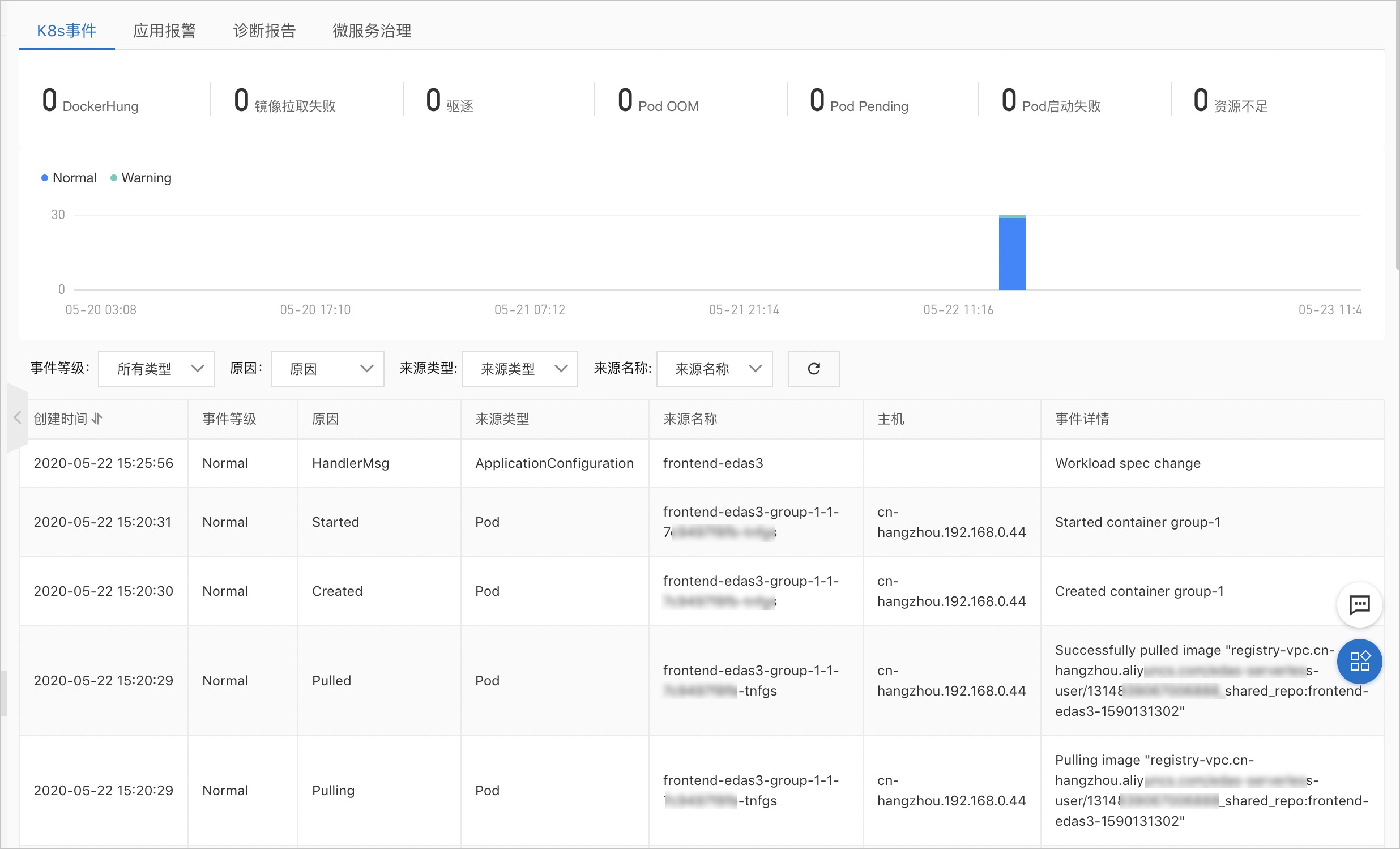Switch to the K8s事件 tab

point(66,31)
